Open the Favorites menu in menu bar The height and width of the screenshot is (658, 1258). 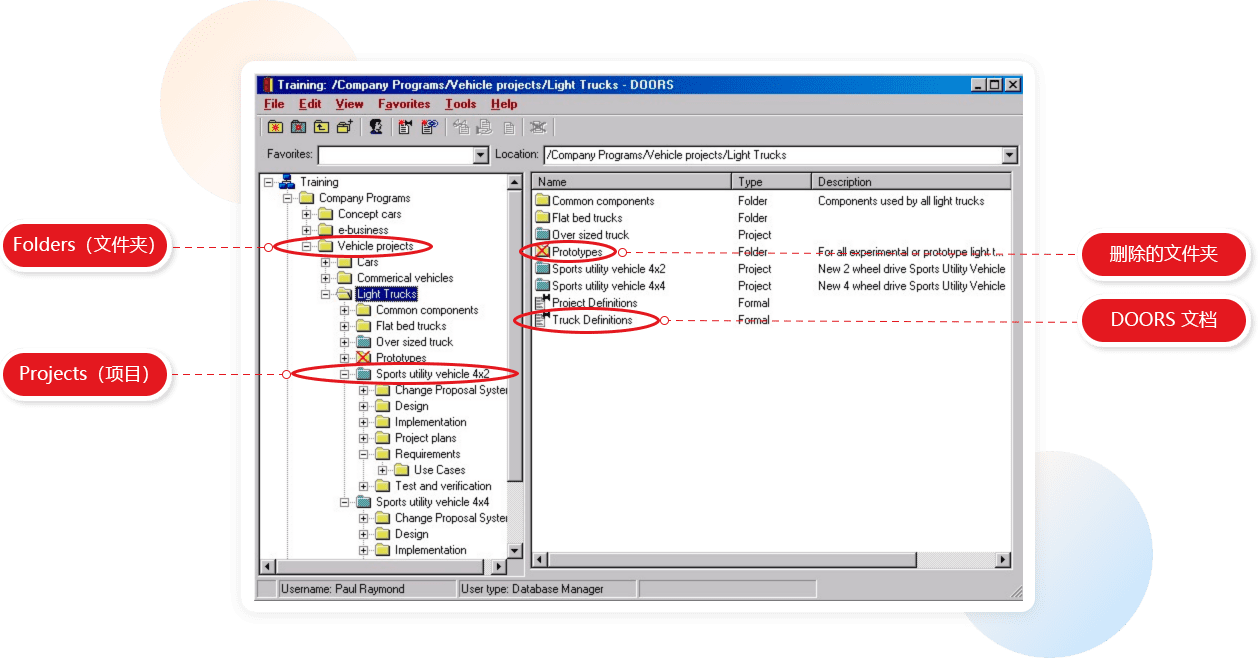tap(404, 104)
